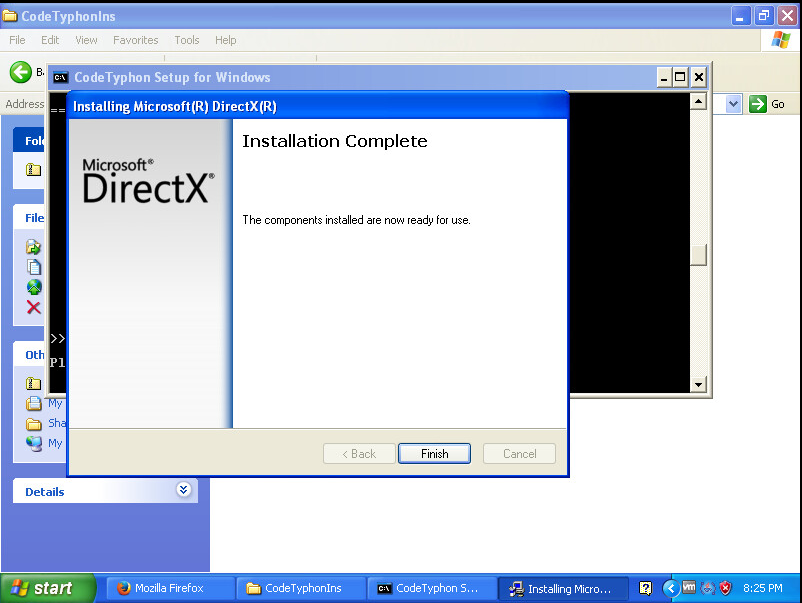Maximize the CodeTyphon Setup console window
Image resolution: width=802 pixels, height=603 pixels.
click(680, 77)
